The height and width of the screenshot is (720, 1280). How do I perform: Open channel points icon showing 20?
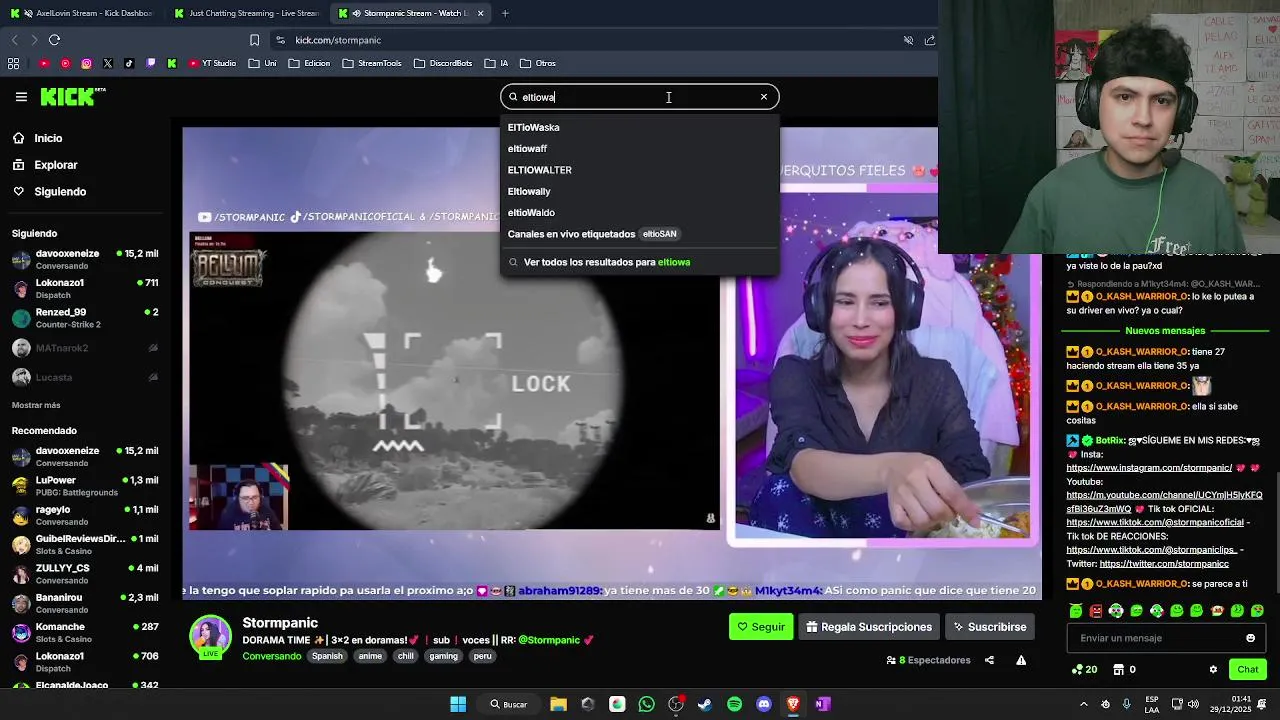click(x=1084, y=669)
